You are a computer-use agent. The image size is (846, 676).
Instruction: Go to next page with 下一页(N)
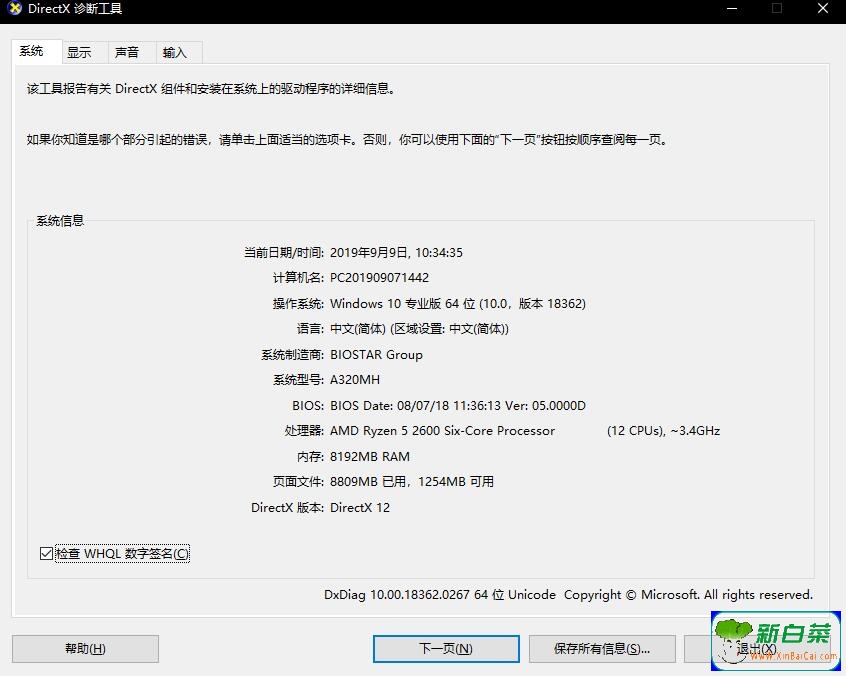click(x=446, y=648)
